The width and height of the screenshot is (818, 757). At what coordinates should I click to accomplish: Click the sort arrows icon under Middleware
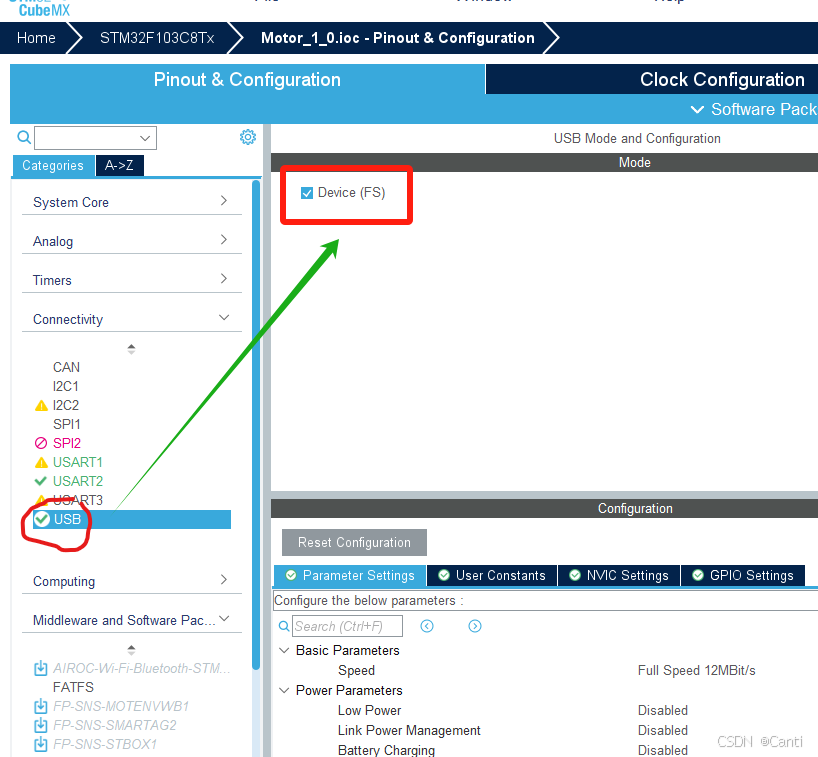point(131,650)
